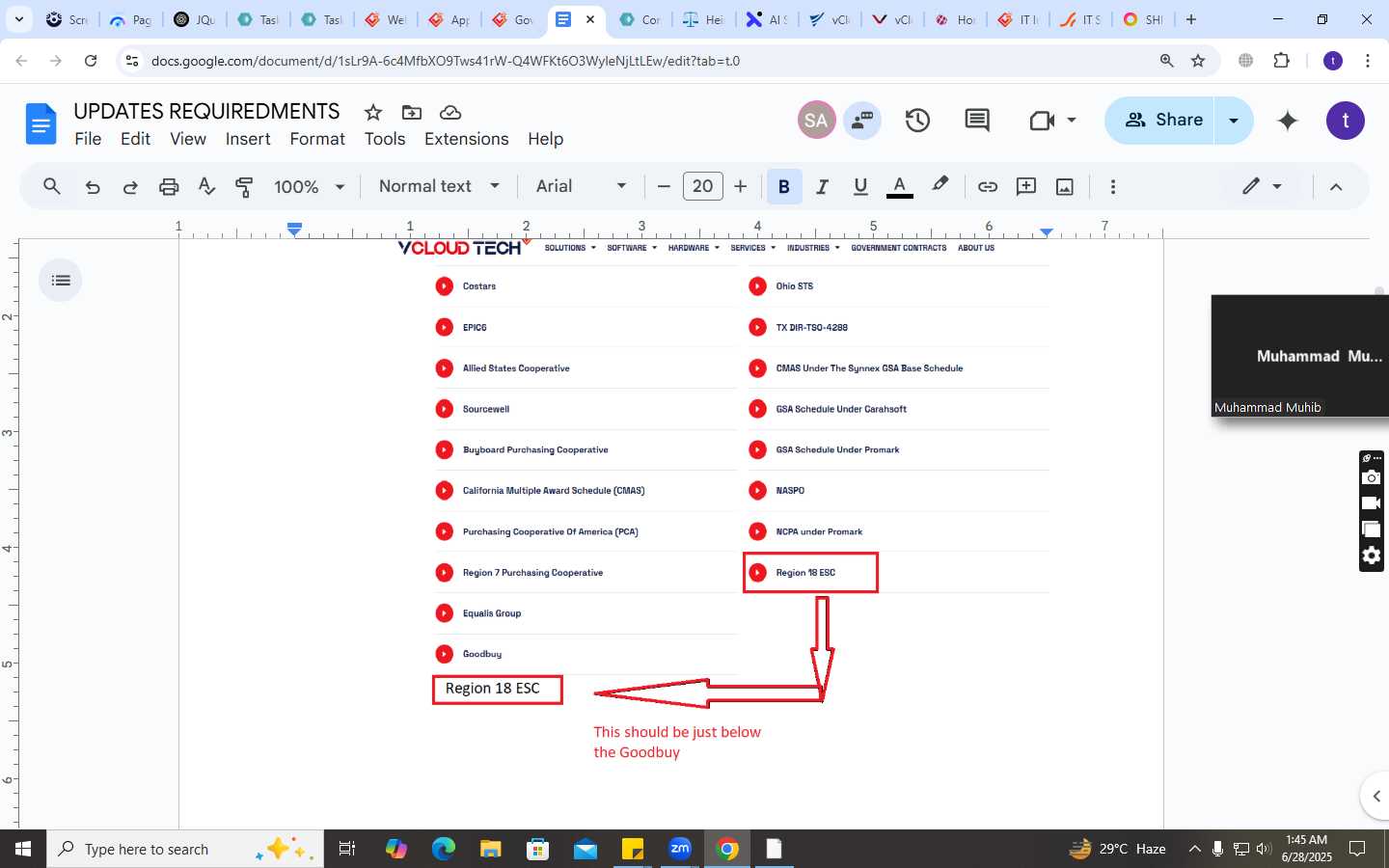Insert a link
The height and width of the screenshot is (868, 1389).
pos(988,186)
